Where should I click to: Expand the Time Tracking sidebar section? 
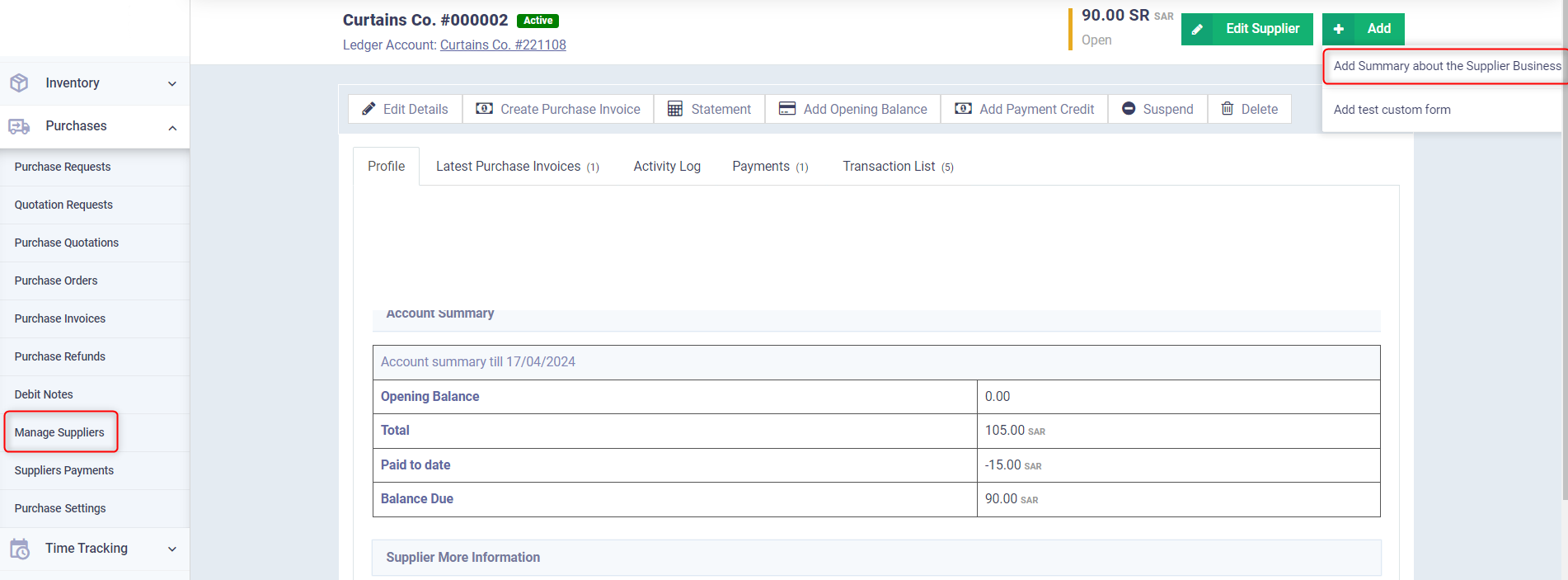pos(94,549)
